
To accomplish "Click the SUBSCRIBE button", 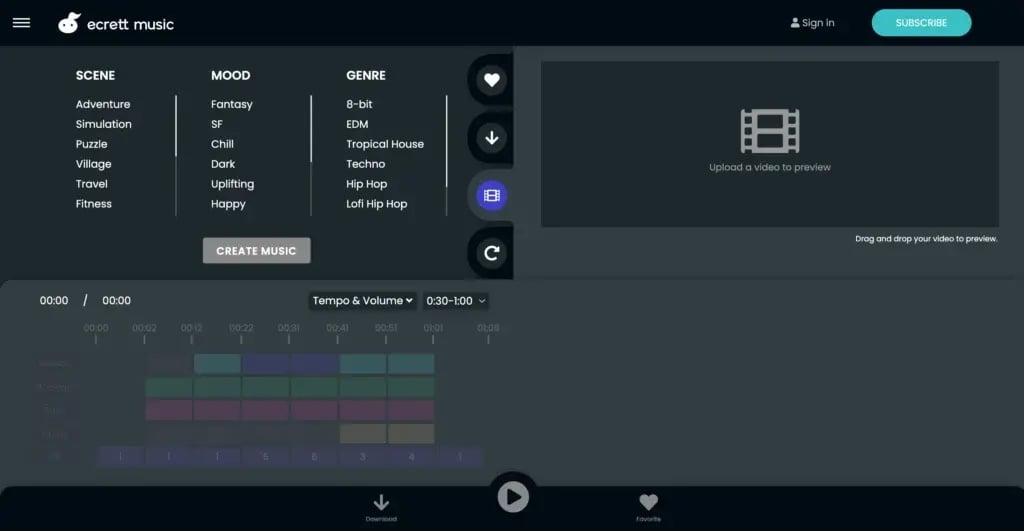I will [921, 23].
